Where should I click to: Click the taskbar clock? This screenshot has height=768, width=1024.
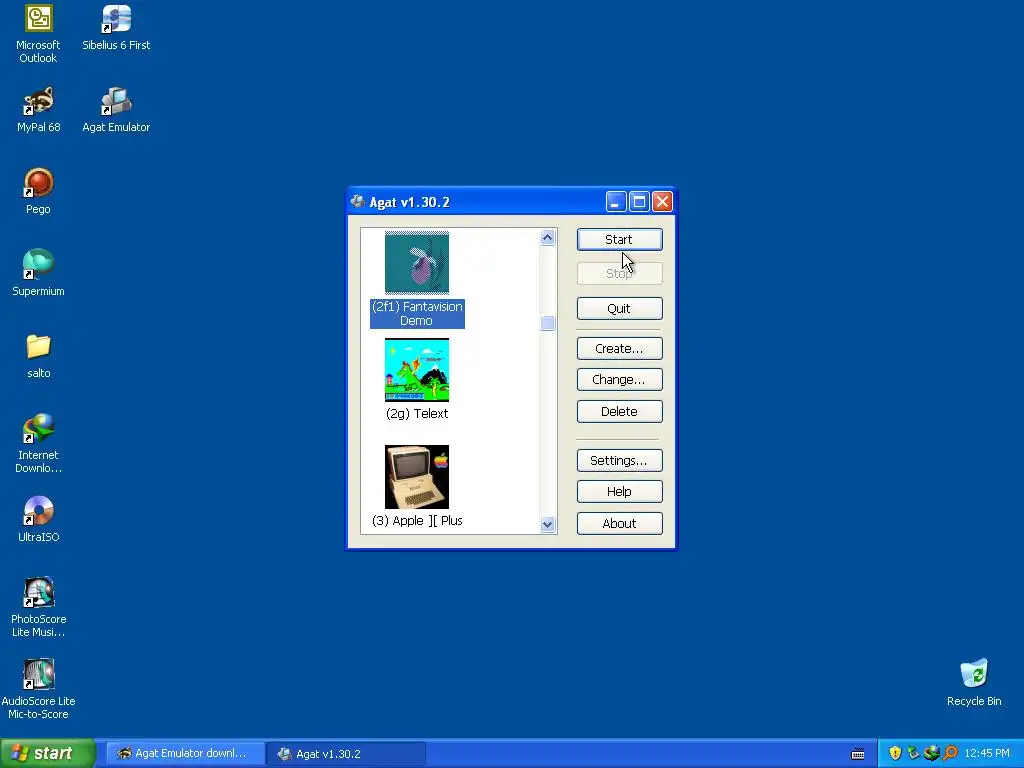tap(987, 753)
